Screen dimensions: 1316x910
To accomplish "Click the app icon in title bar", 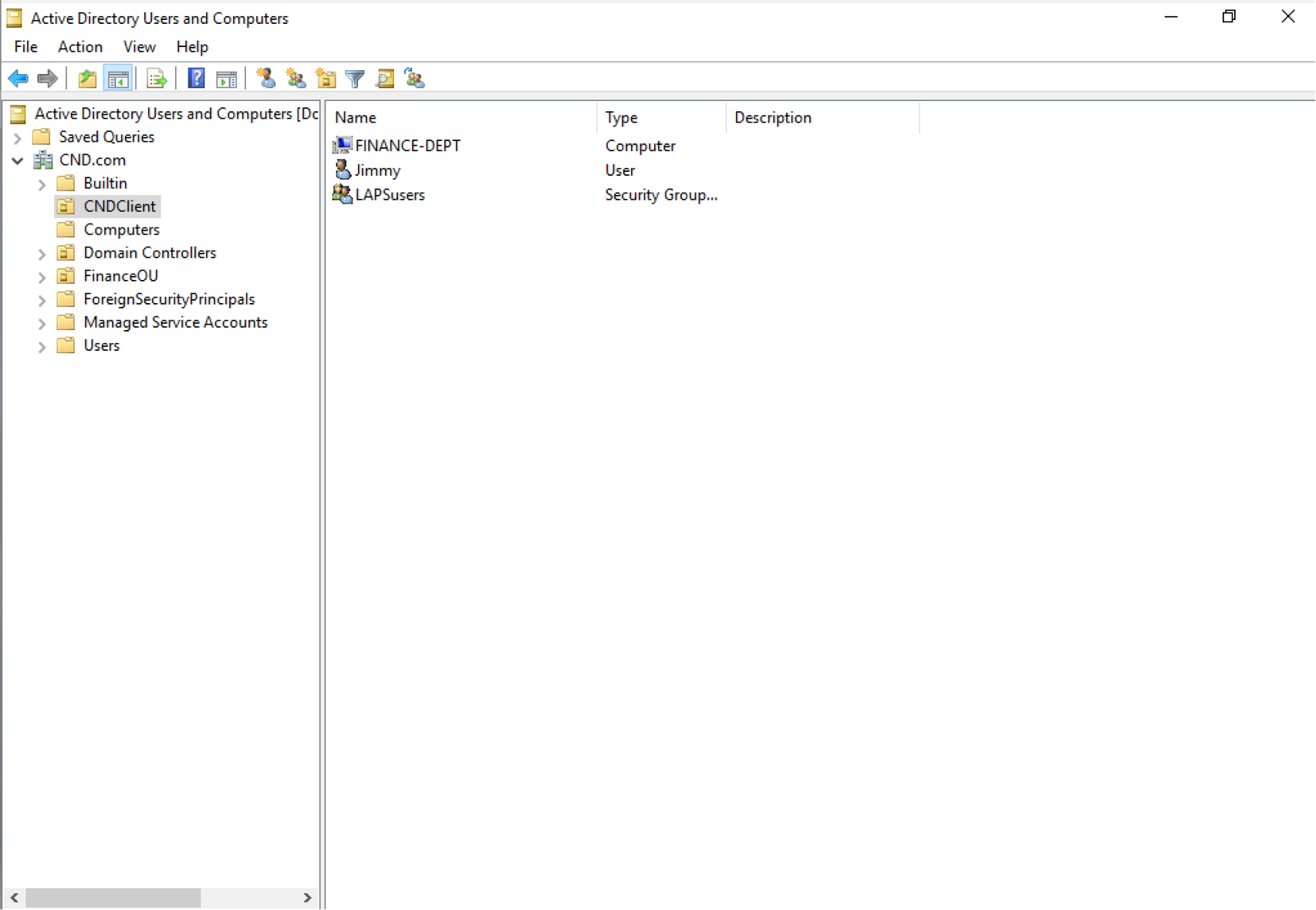I will (14, 18).
